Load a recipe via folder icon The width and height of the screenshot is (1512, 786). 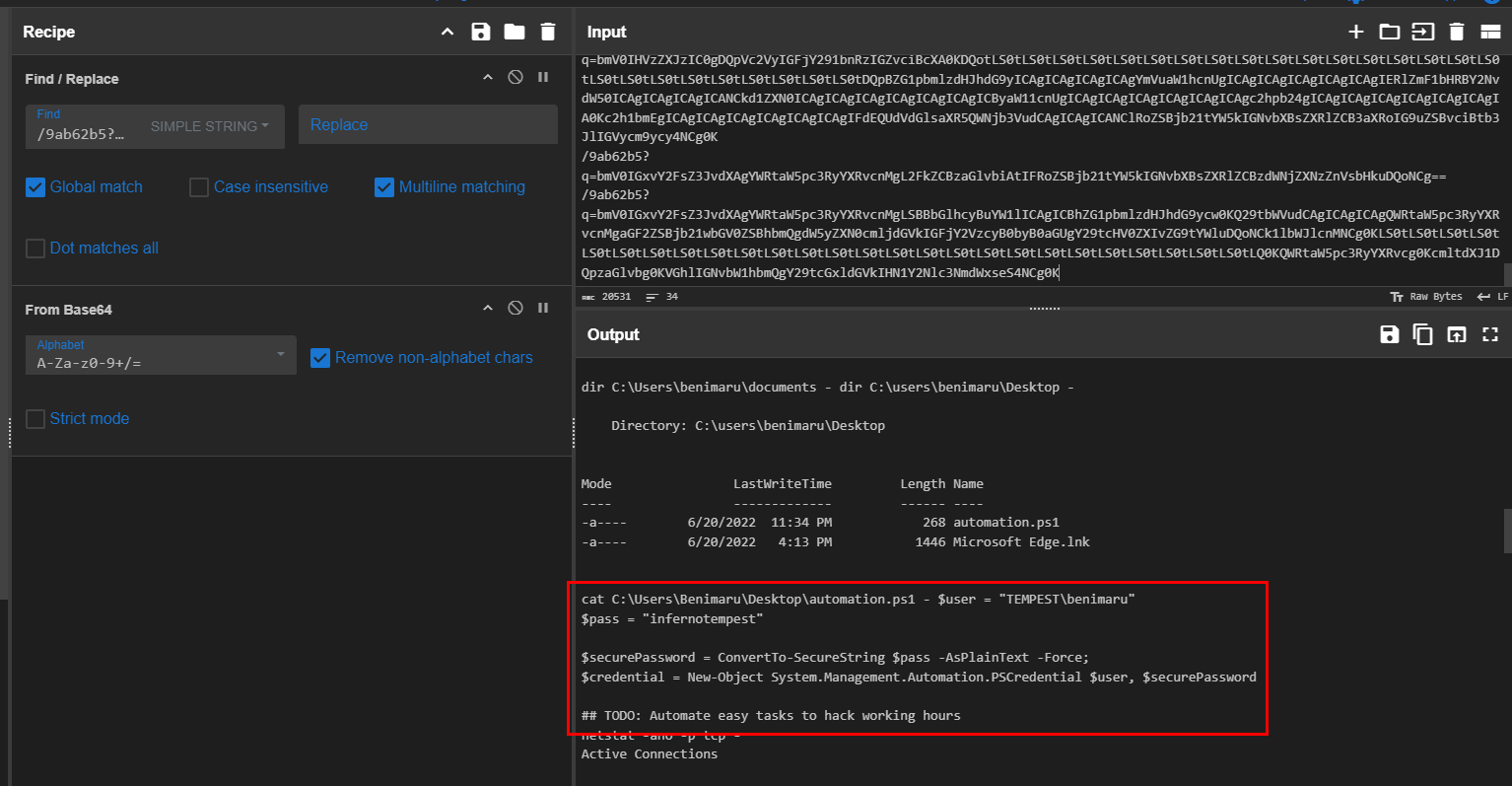515,32
